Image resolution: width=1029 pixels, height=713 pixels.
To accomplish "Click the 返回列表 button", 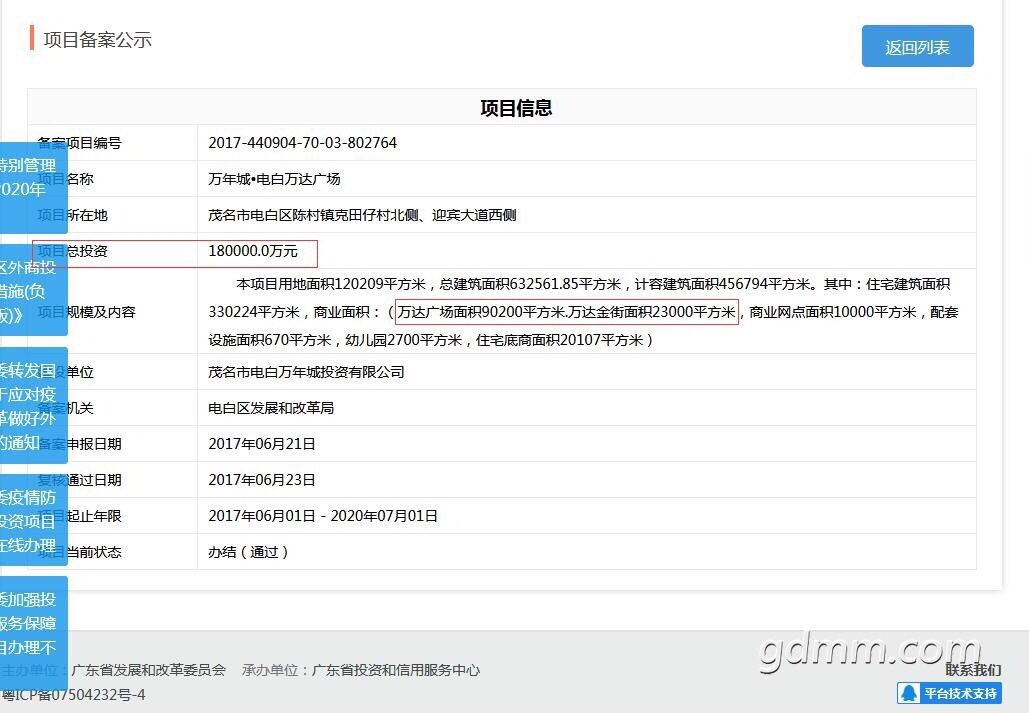I will coord(917,46).
